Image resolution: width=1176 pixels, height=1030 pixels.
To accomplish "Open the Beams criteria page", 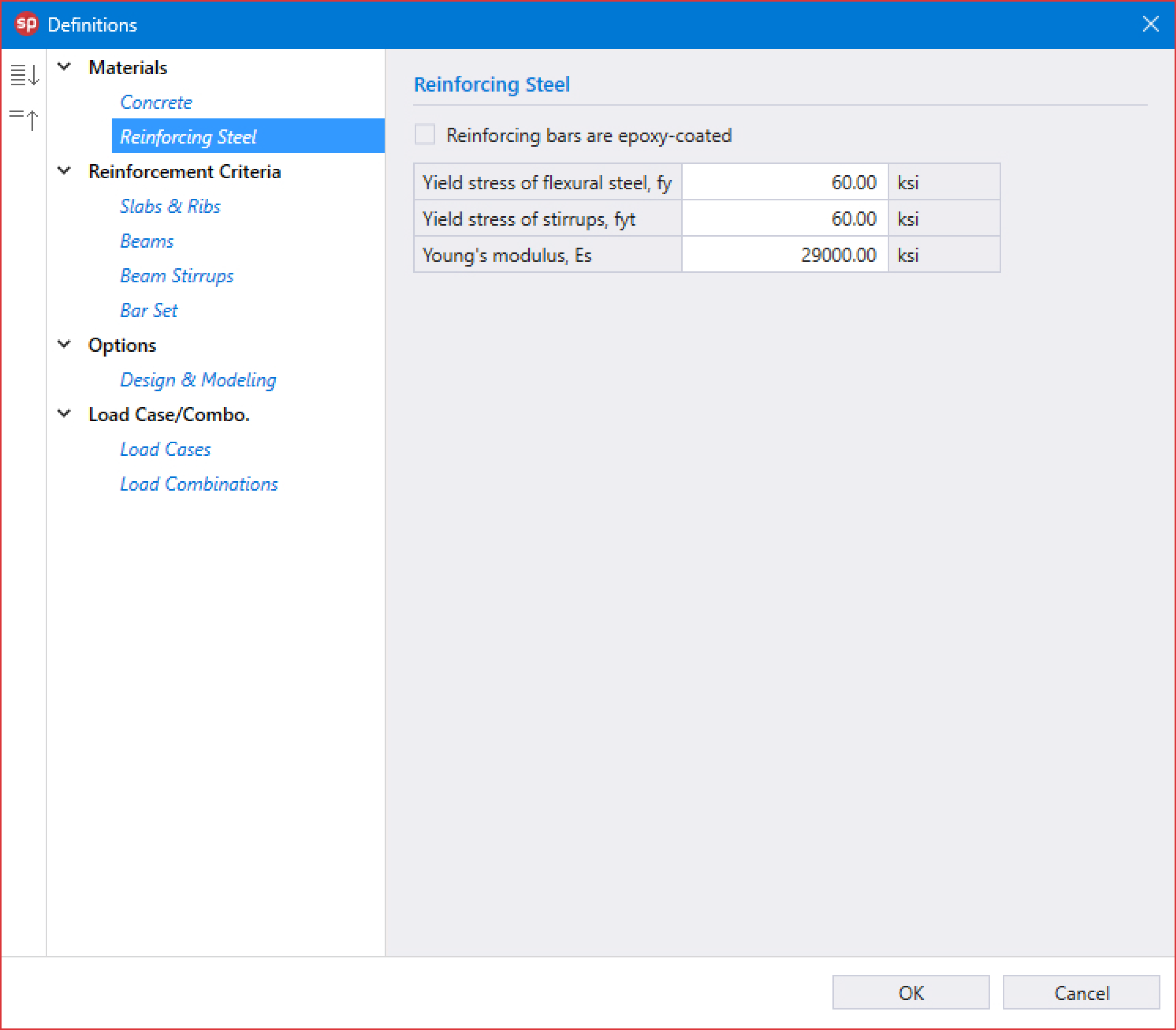I will [147, 241].
